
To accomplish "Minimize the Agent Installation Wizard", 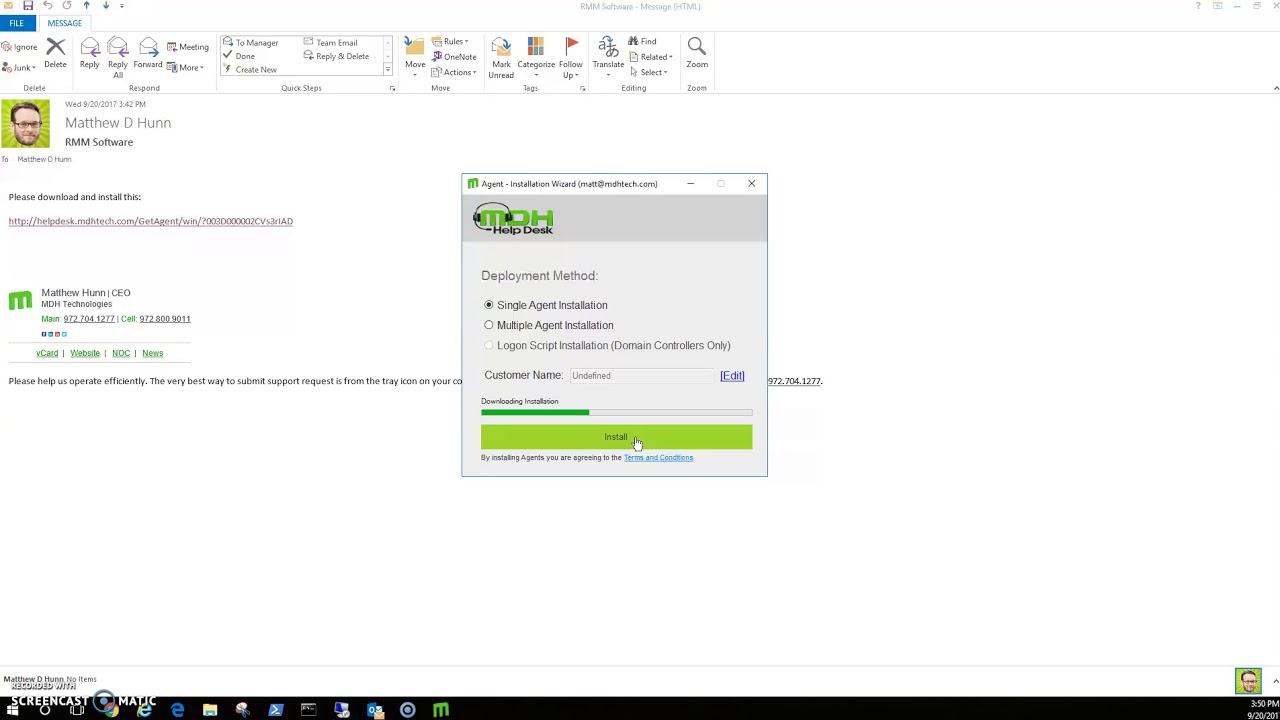I will [690, 184].
